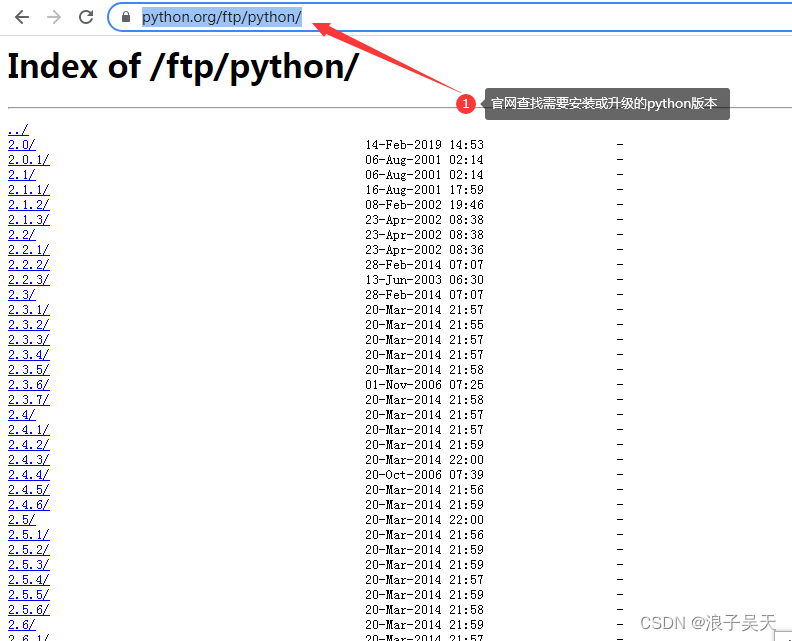Reload the page with refresh icon
The height and width of the screenshot is (641, 792).
click(86, 17)
